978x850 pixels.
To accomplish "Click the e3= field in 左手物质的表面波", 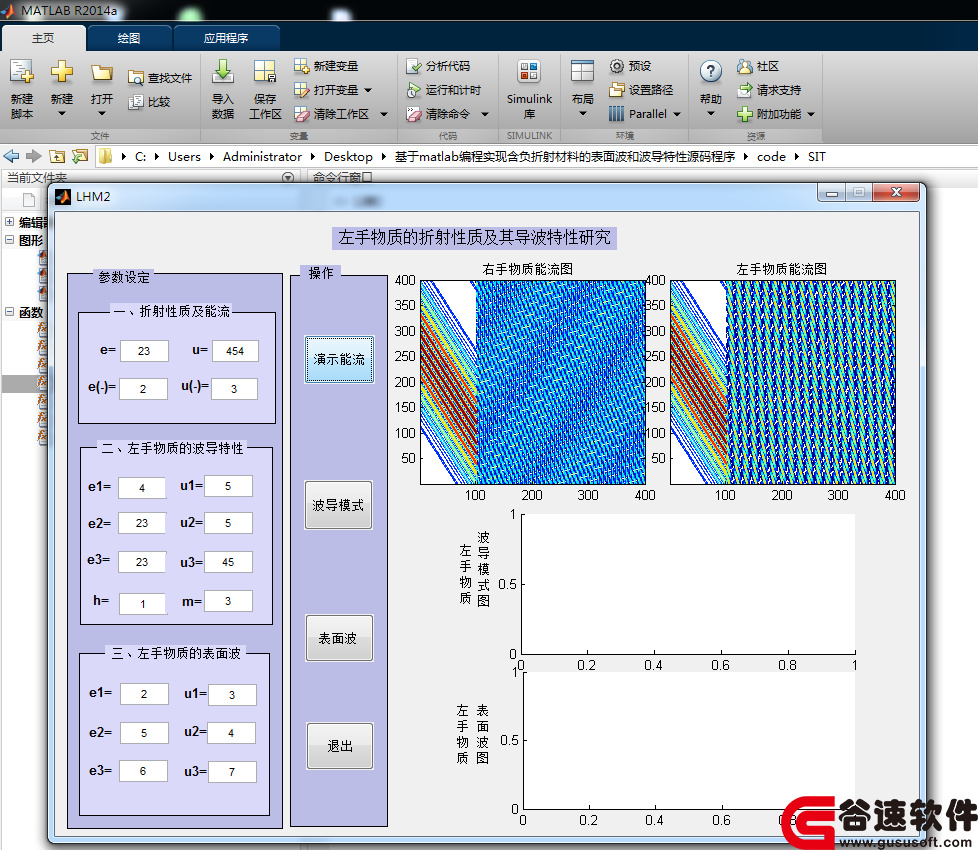I will [143, 771].
